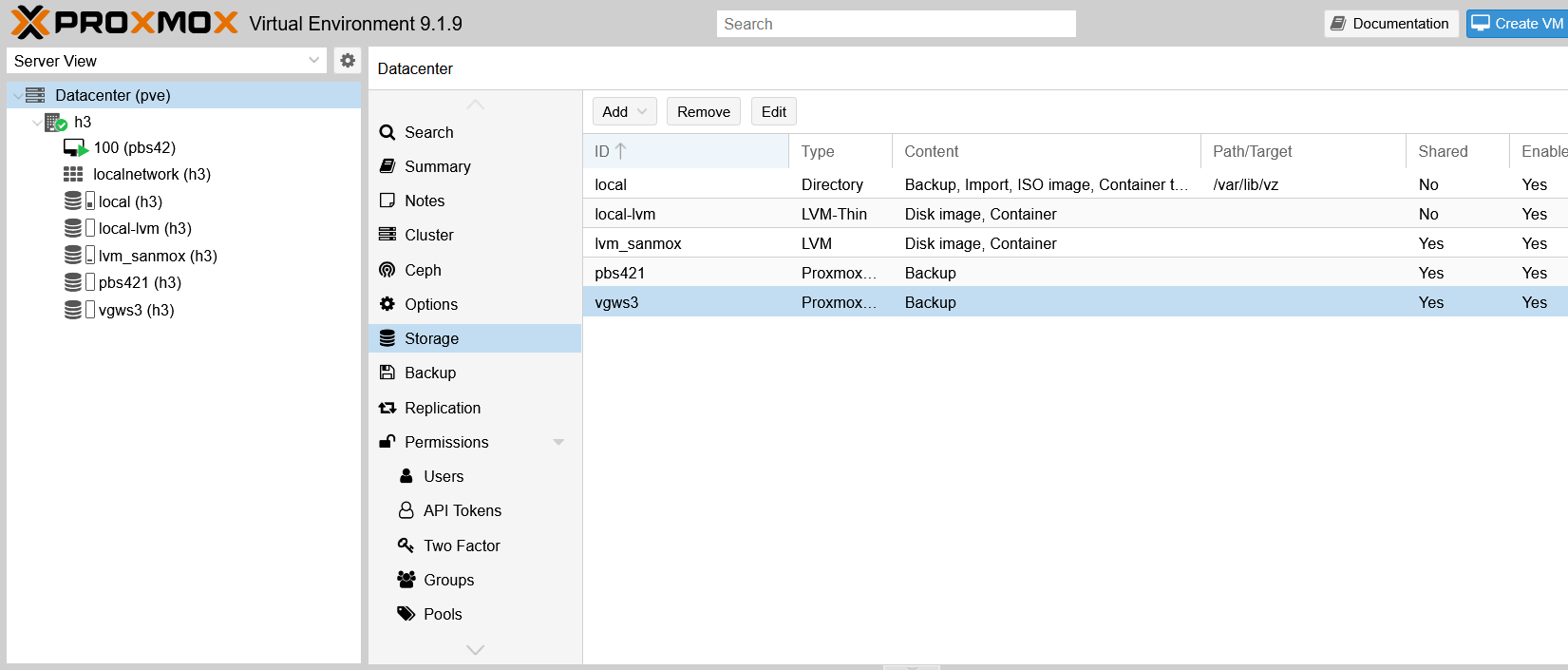Click the local-lvm (h3) storage icon
The height and width of the screenshot is (670, 1568).
(x=79, y=228)
